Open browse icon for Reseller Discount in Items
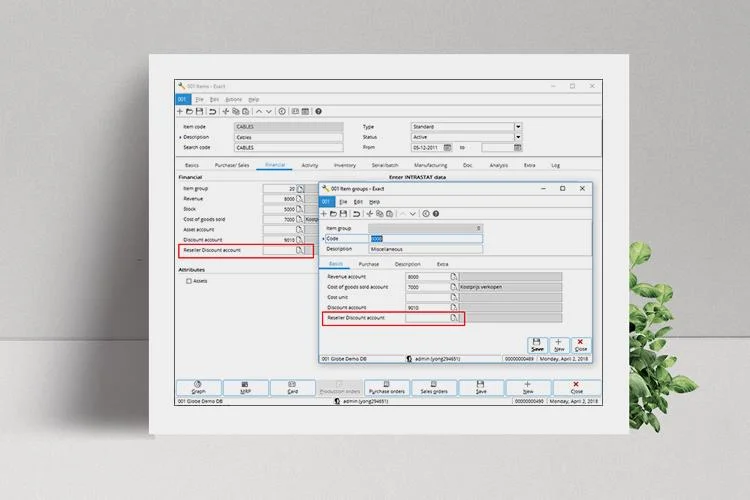 tap(300, 250)
